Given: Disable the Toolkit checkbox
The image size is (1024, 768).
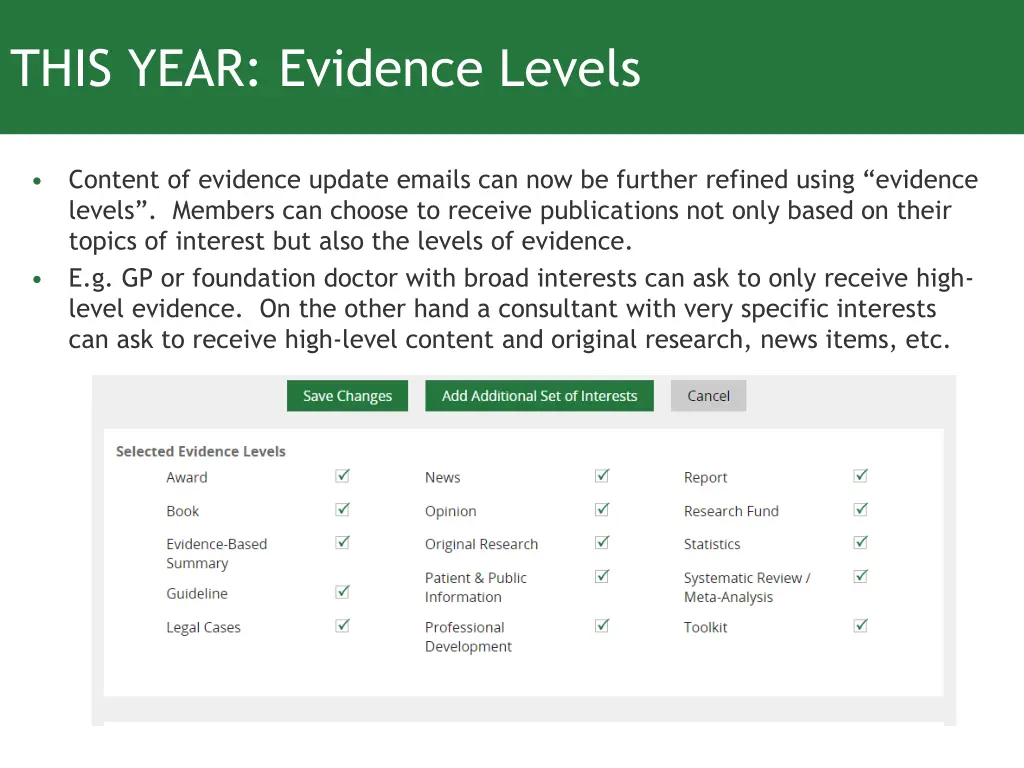Looking at the screenshot, I should click(860, 625).
